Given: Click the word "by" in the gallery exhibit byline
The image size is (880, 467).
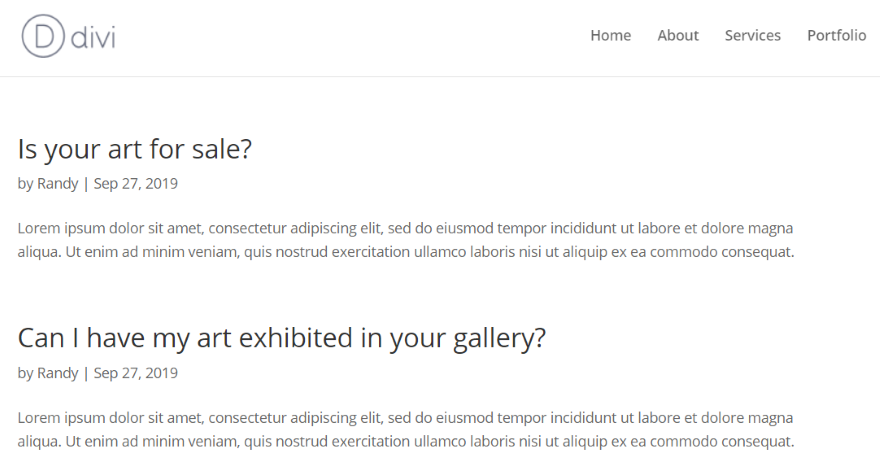Looking at the screenshot, I should (x=25, y=373).
